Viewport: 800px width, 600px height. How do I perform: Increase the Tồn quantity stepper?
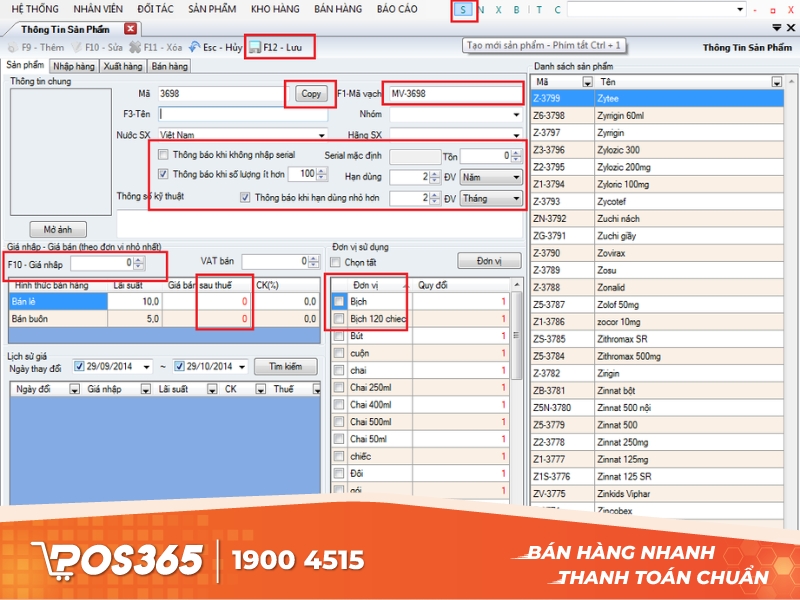pyautogui.click(x=516, y=153)
